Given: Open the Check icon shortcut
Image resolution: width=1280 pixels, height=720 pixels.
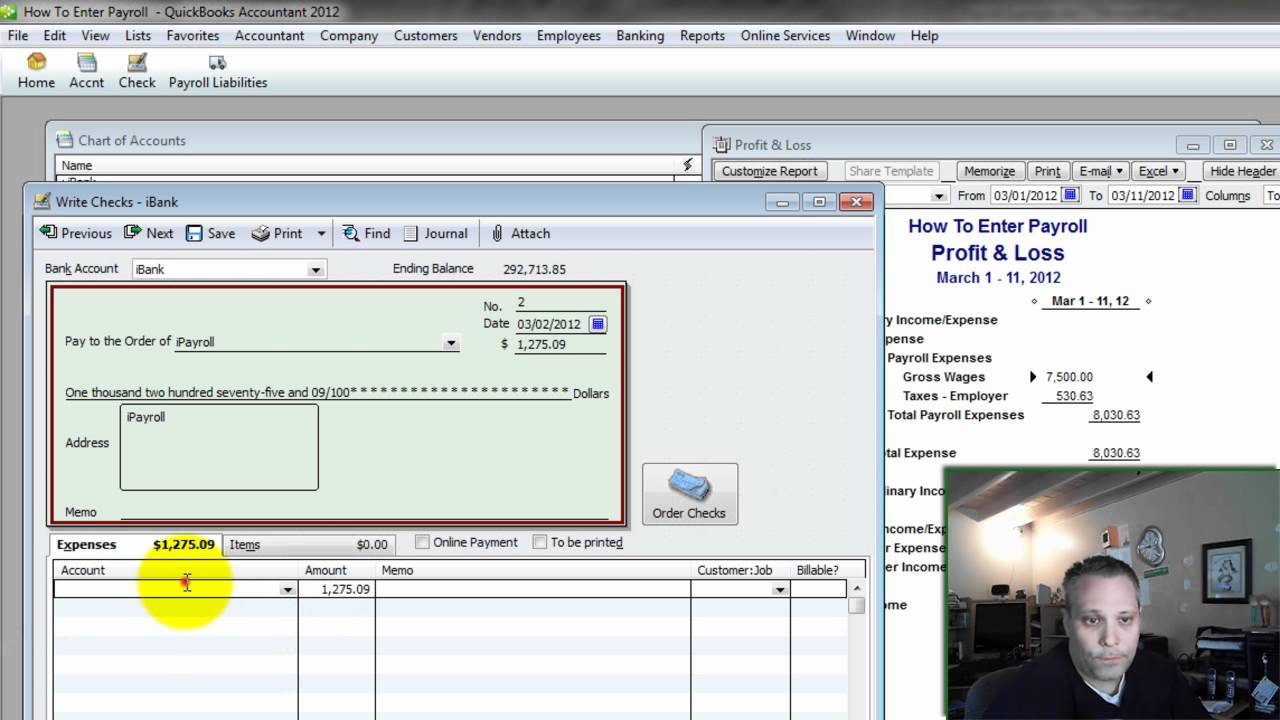Looking at the screenshot, I should pyautogui.click(x=137, y=71).
